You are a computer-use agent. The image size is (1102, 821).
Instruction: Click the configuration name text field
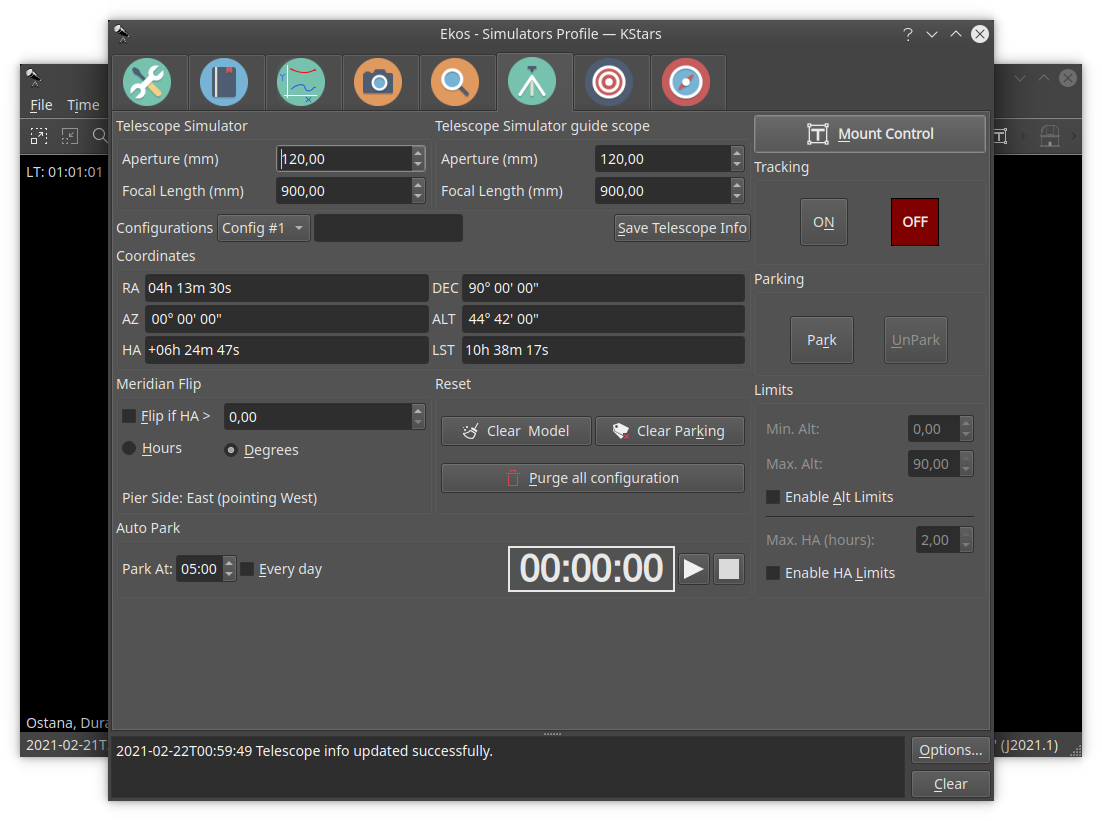[x=389, y=228]
